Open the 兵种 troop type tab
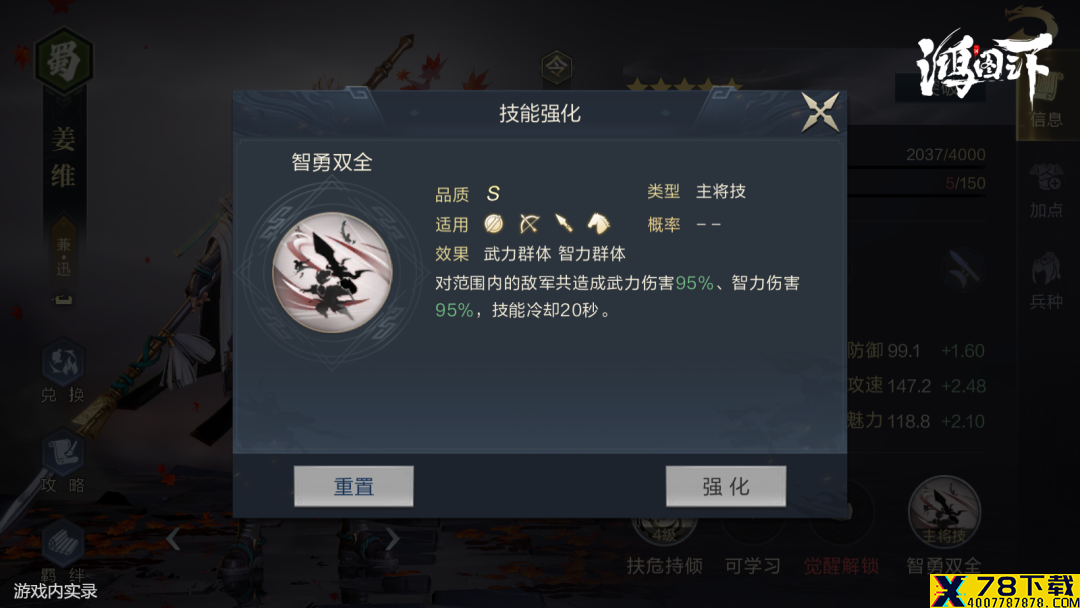The height and width of the screenshot is (608, 1080). [x=1046, y=282]
